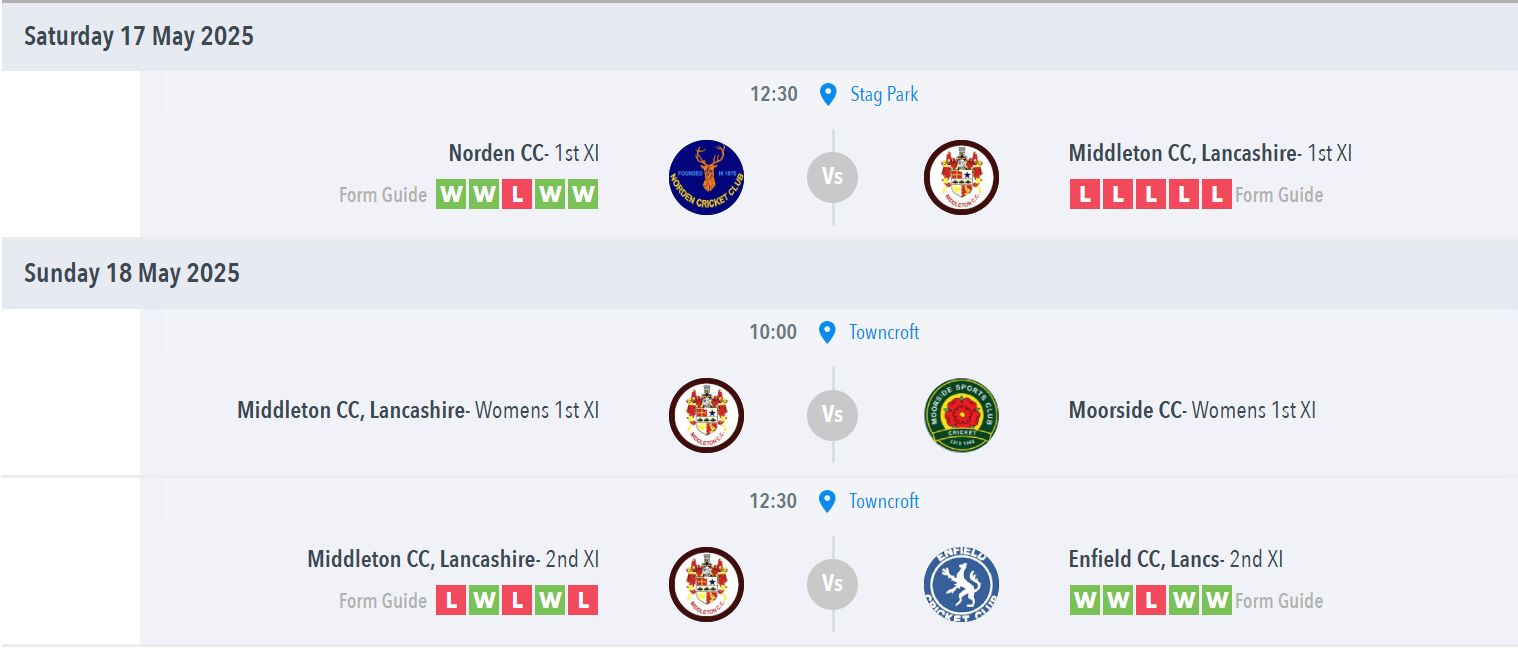Screen dimensions: 1518x651
Task: Click the Norden Cricket Club stag logo
Action: (706, 177)
